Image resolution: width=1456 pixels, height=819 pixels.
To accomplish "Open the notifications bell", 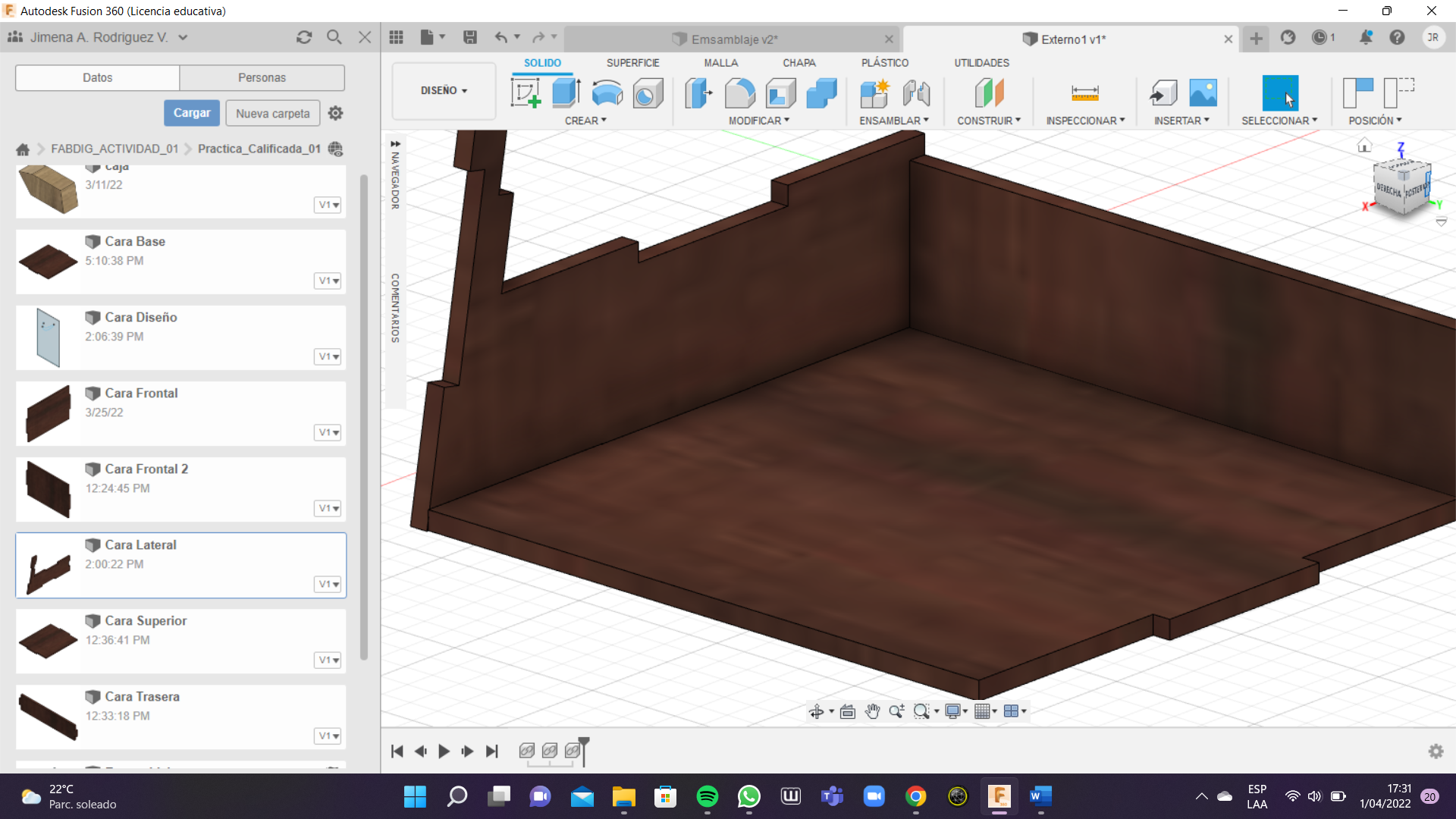I will 1366,37.
